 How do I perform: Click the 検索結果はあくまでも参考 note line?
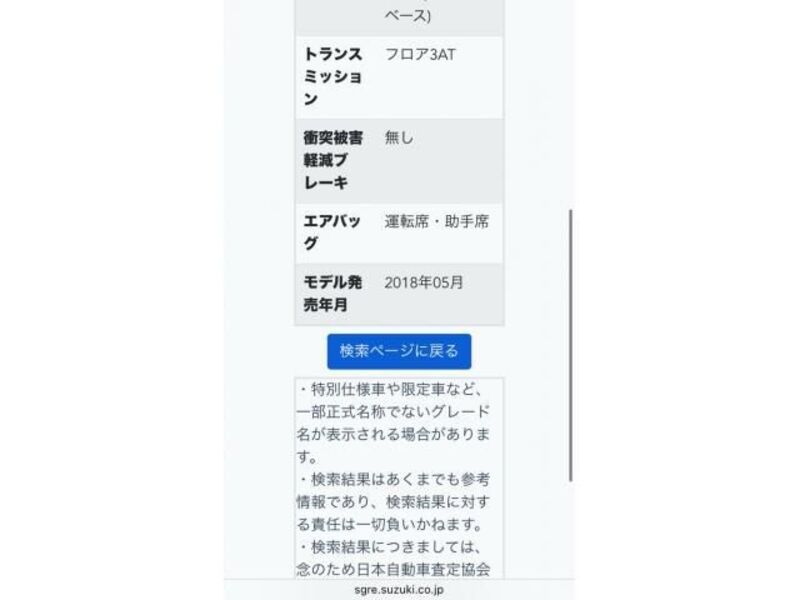click(393, 480)
